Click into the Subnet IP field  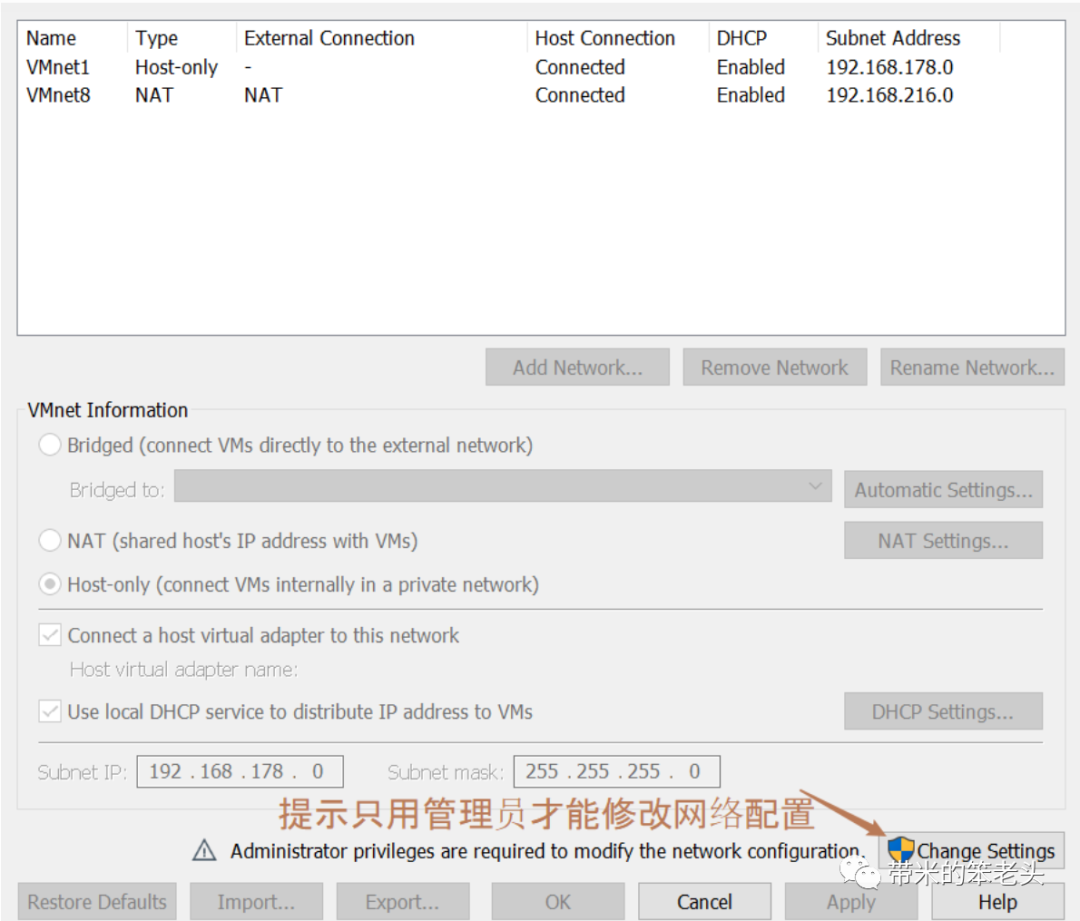click(x=240, y=772)
